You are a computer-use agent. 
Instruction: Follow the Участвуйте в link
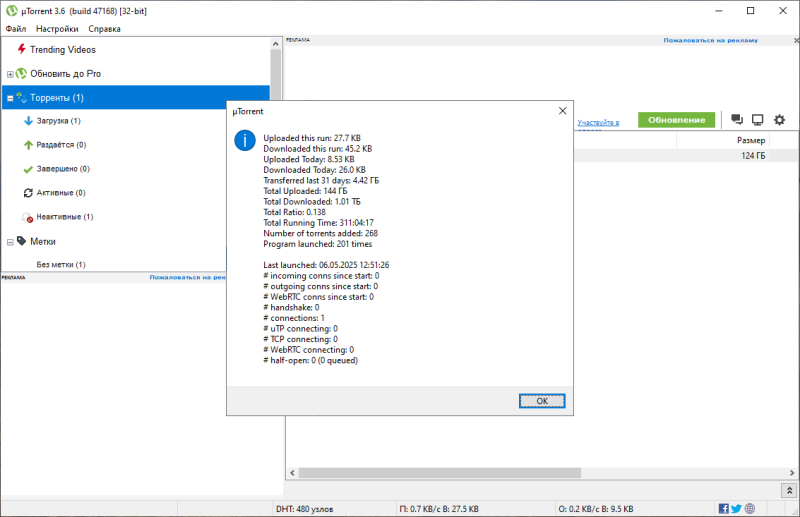[598, 122]
